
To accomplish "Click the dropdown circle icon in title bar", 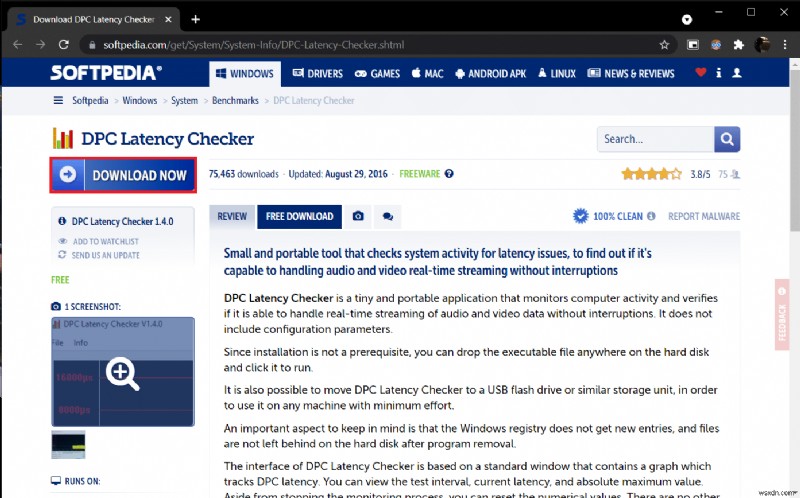I will point(687,19).
